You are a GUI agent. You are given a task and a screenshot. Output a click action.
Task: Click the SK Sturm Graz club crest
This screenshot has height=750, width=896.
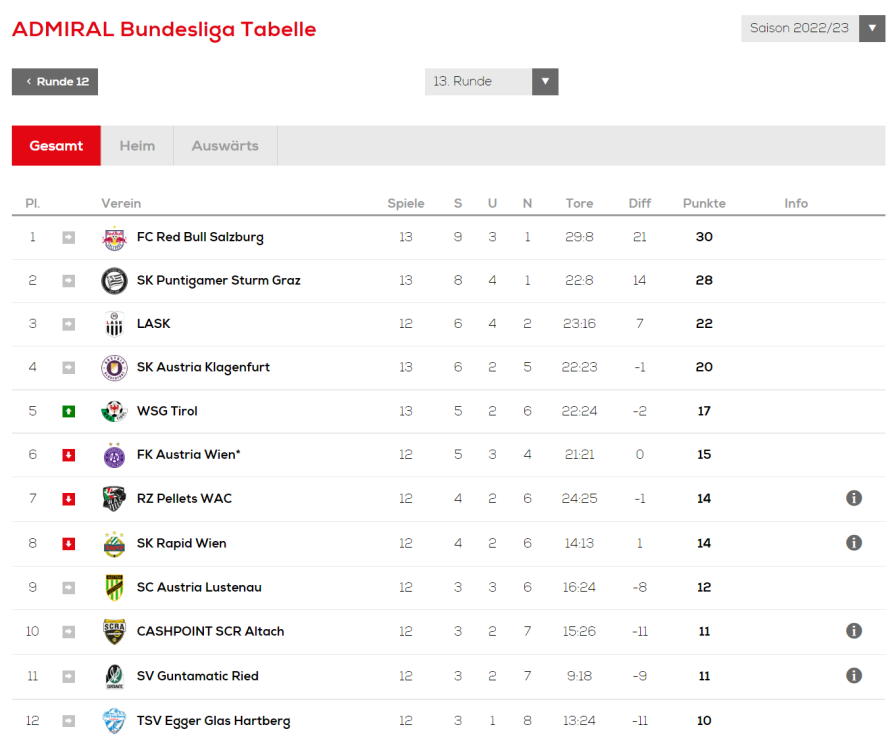pos(114,281)
